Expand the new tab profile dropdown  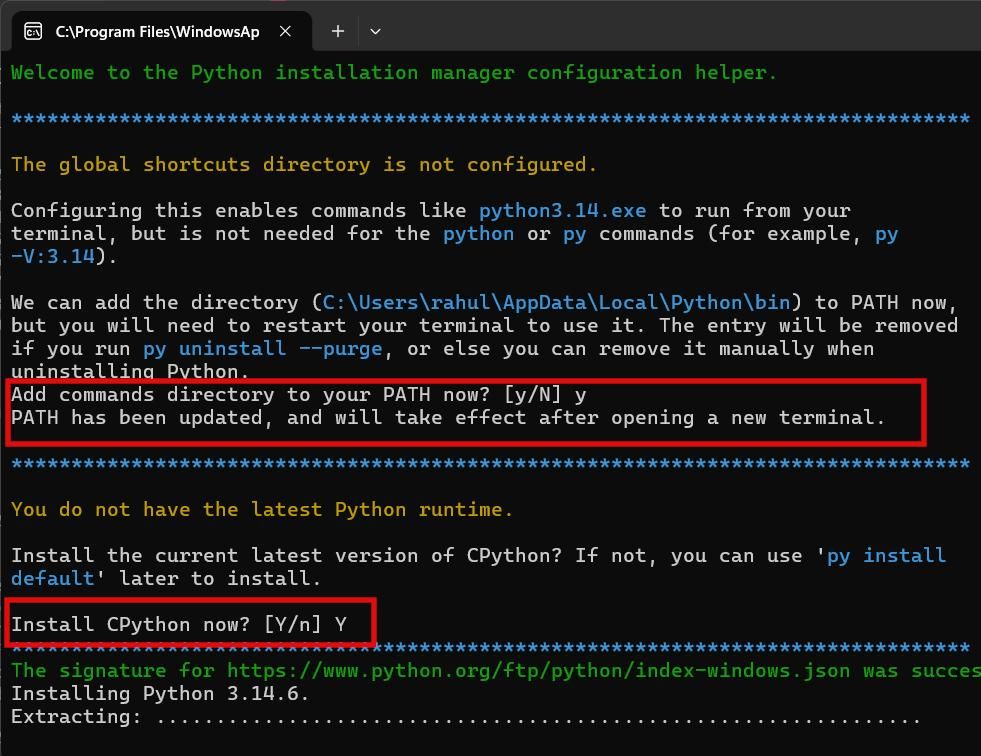(x=375, y=31)
